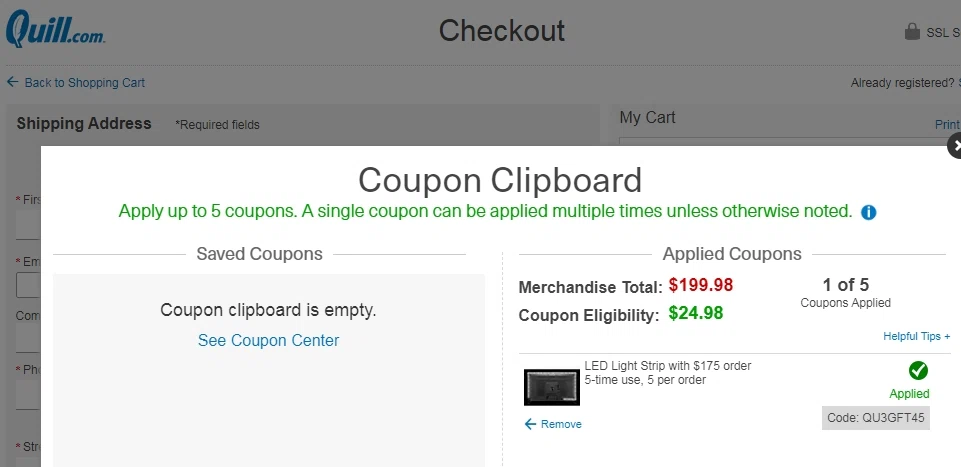961x467 pixels.
Task: Click the coupon code QU3GFT45 badge
Action: pyautogui.click(x=876, y=418)
